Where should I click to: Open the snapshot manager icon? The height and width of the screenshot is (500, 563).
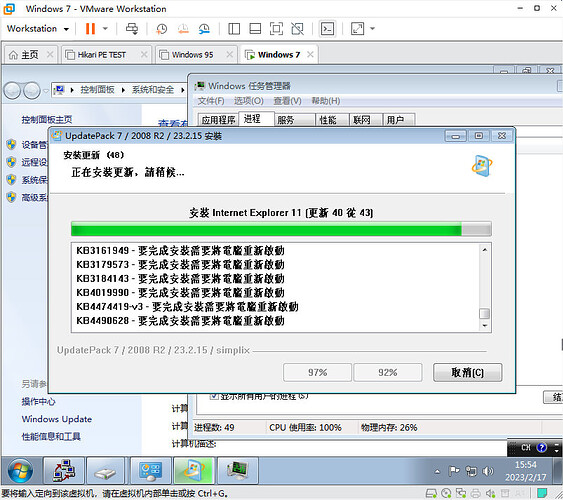coord(204,29)
